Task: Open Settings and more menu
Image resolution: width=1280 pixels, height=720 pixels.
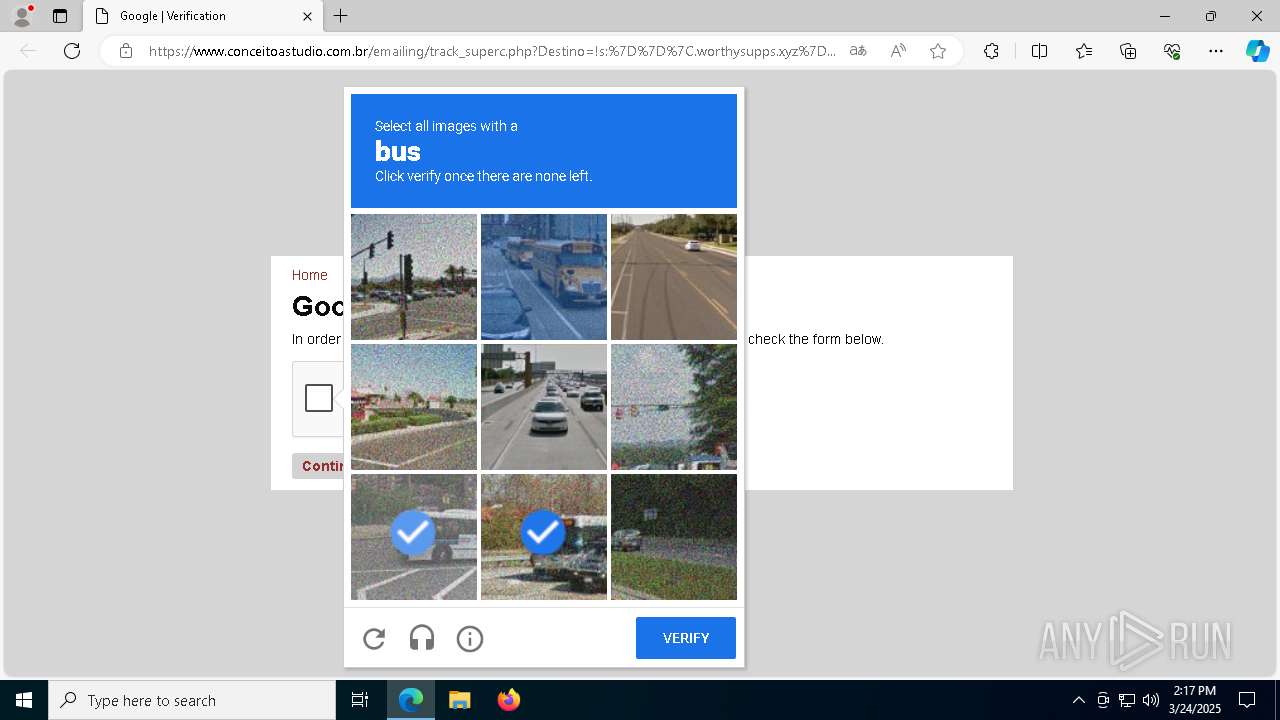Action: tap(1216, 51)
